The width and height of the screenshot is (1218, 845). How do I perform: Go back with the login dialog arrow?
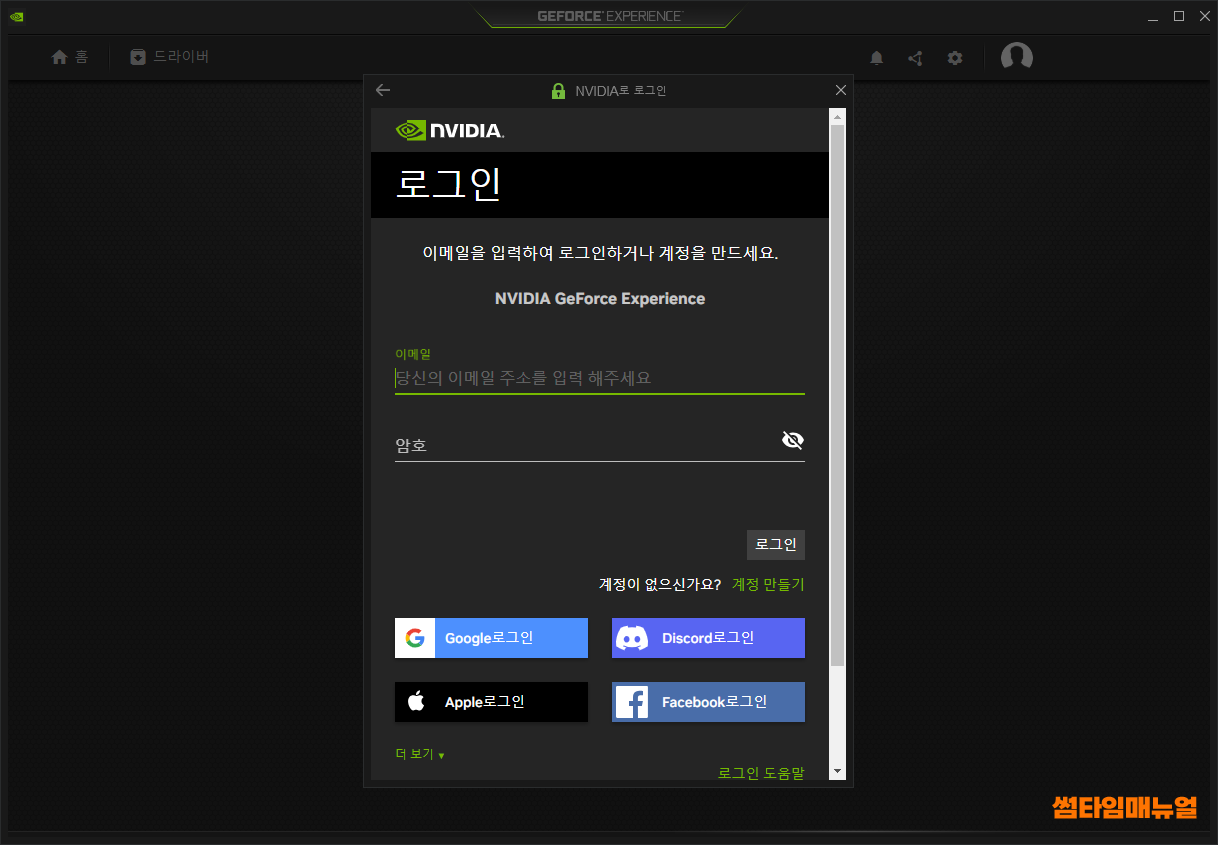(383, 90)
